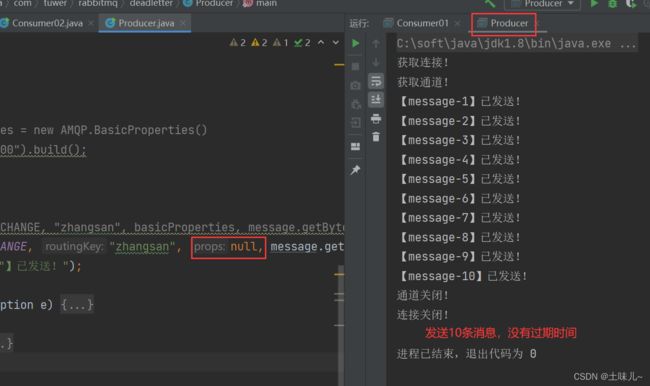Rerun the program with the green run icon
Screen dimensions: 650x386
coord(355,43)
